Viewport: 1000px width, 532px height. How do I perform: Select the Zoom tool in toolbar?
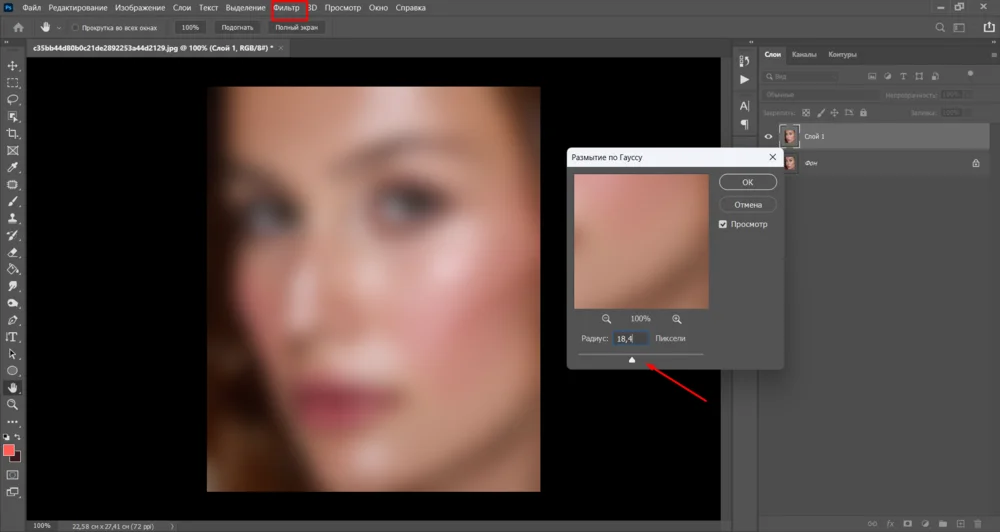(x=13, y=405)
